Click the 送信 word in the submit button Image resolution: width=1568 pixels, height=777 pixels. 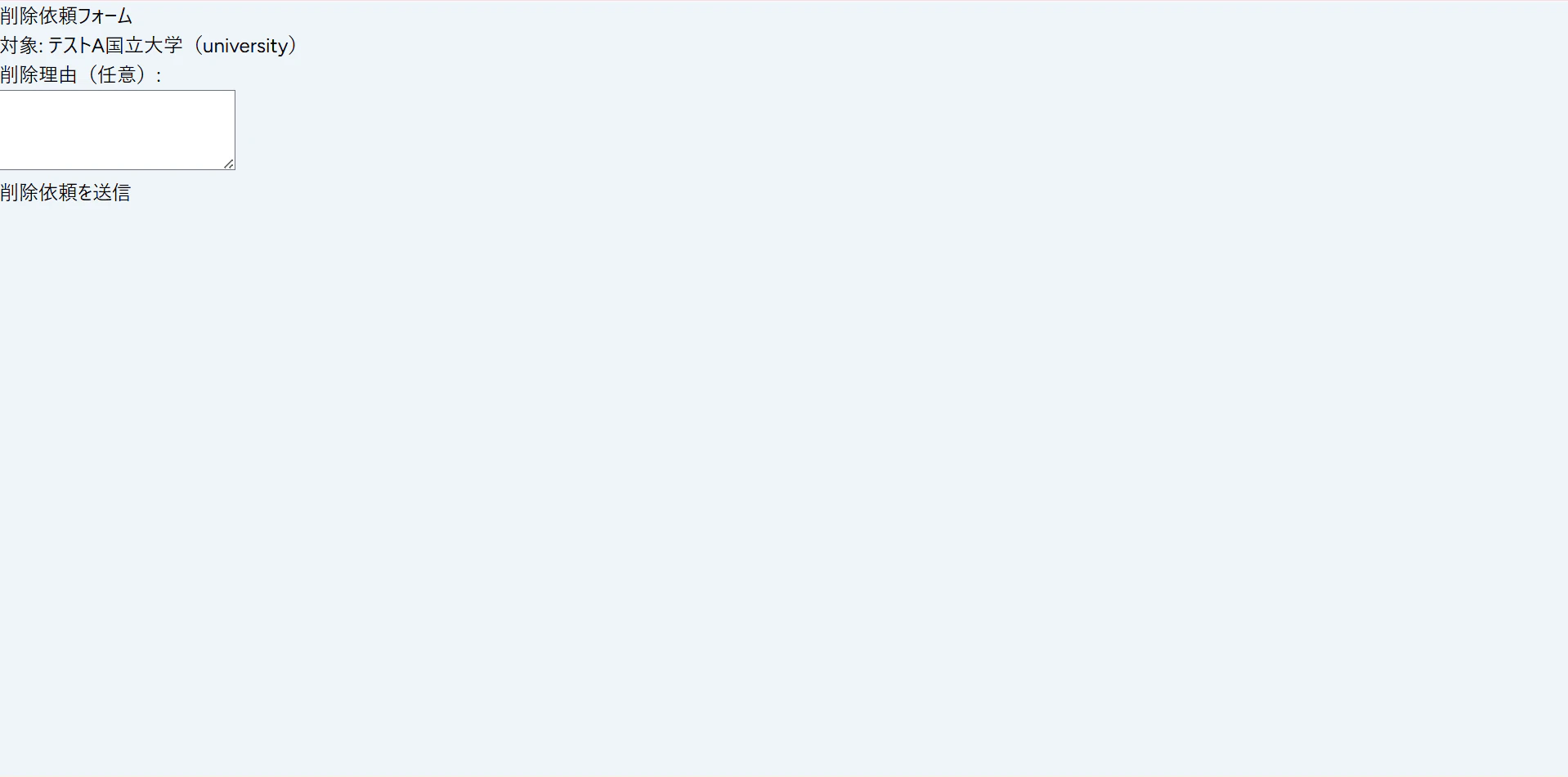pyautogui.click(x=112, y=193)
